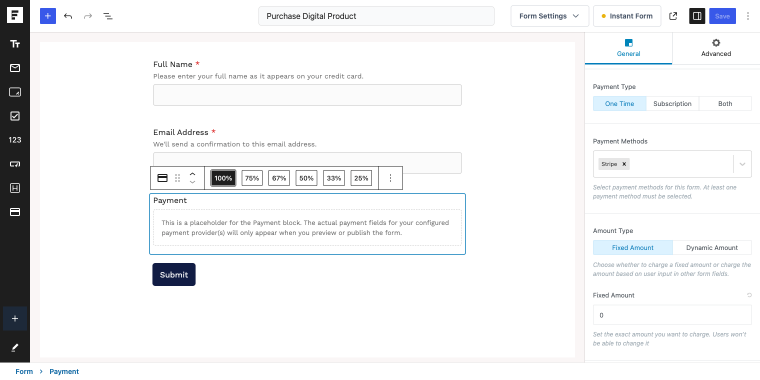This screenshot has width=760, height=380.
Task: Set block width to 100%
Action: pos(223,178)
